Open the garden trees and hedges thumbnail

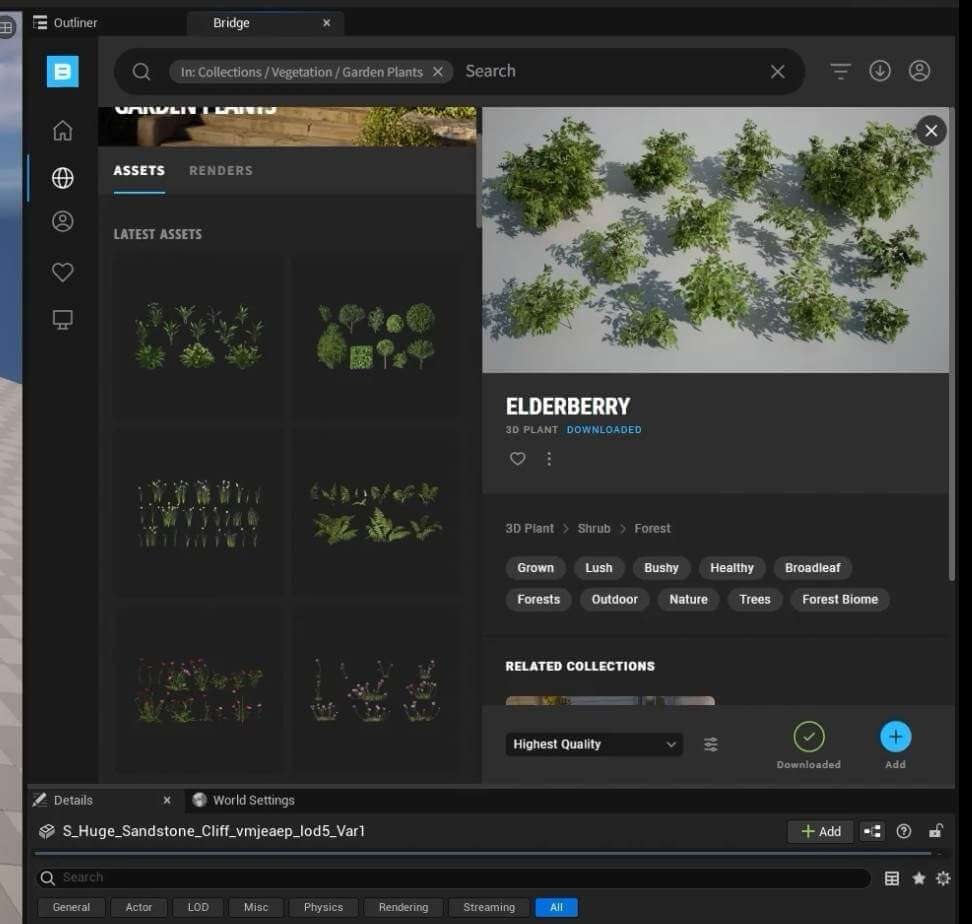coord(376,337)
